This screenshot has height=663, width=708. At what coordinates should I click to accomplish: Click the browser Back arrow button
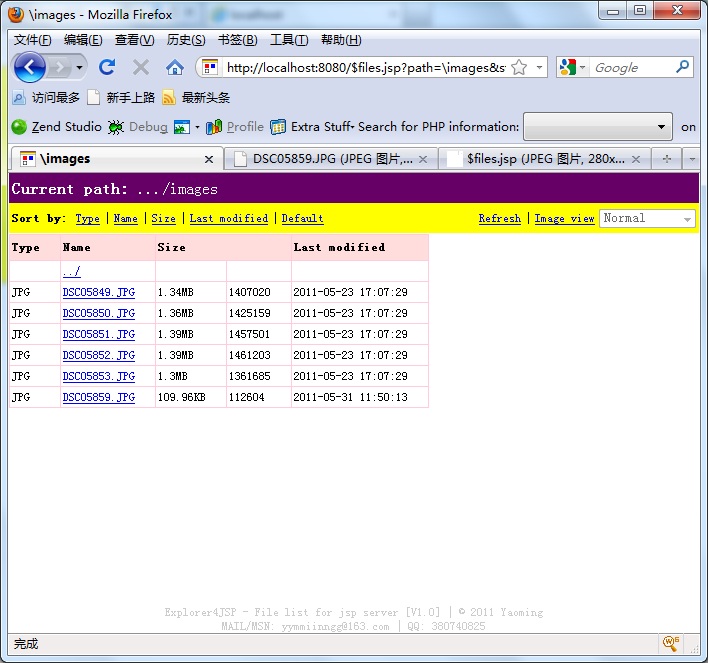(x=30, y=67)
